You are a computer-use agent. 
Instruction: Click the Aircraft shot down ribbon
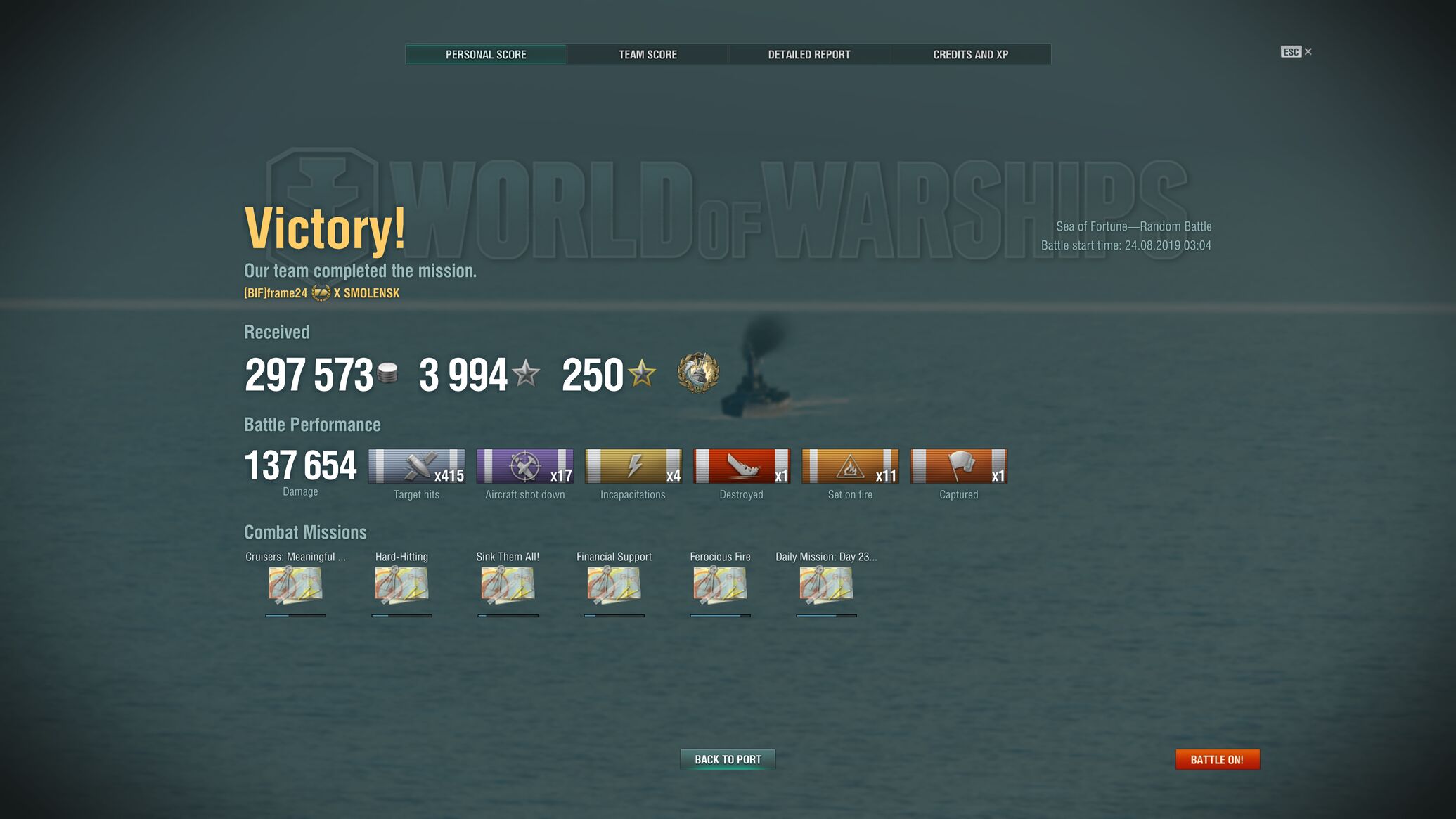524,466
